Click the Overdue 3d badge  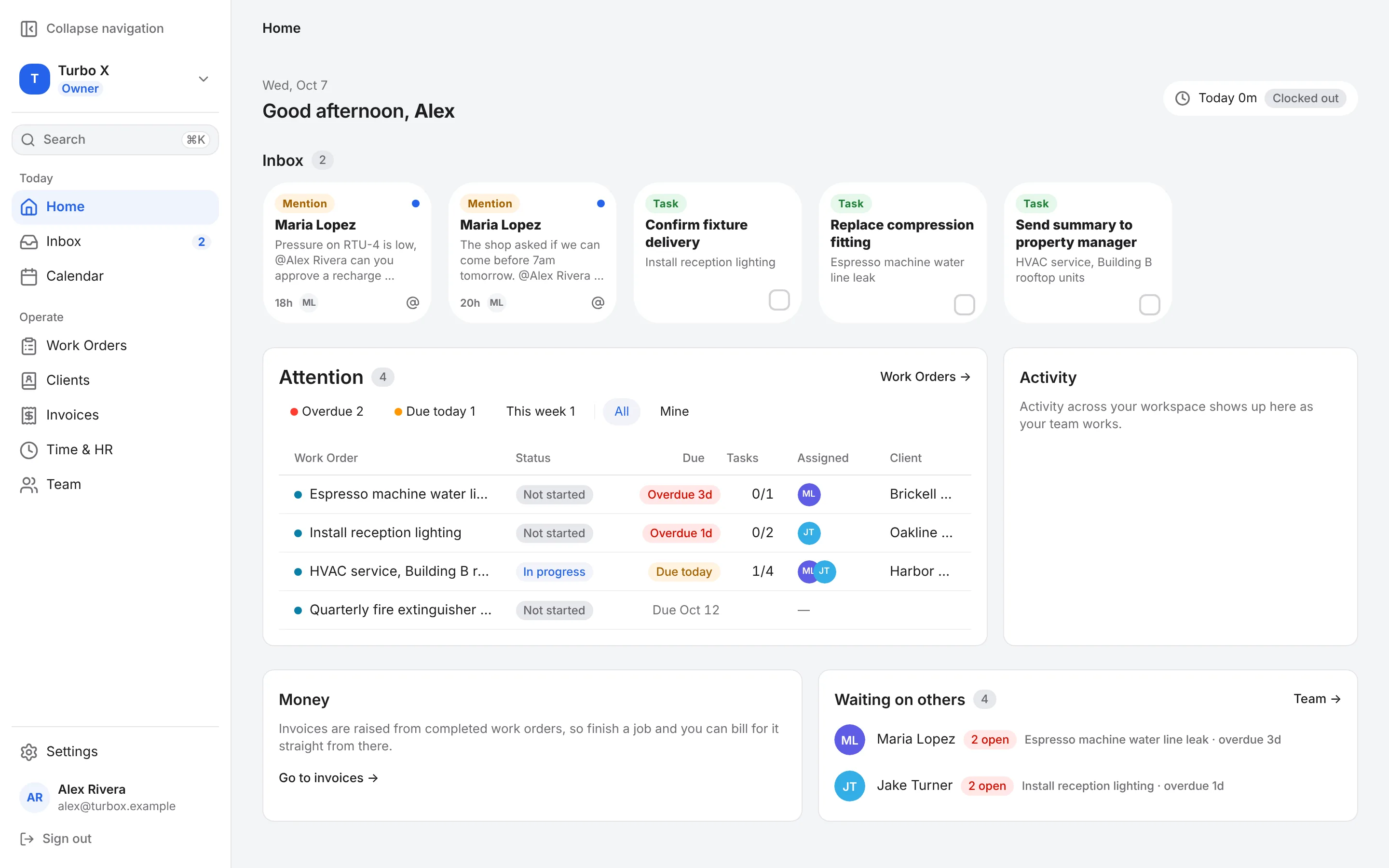tap(680, 494)
